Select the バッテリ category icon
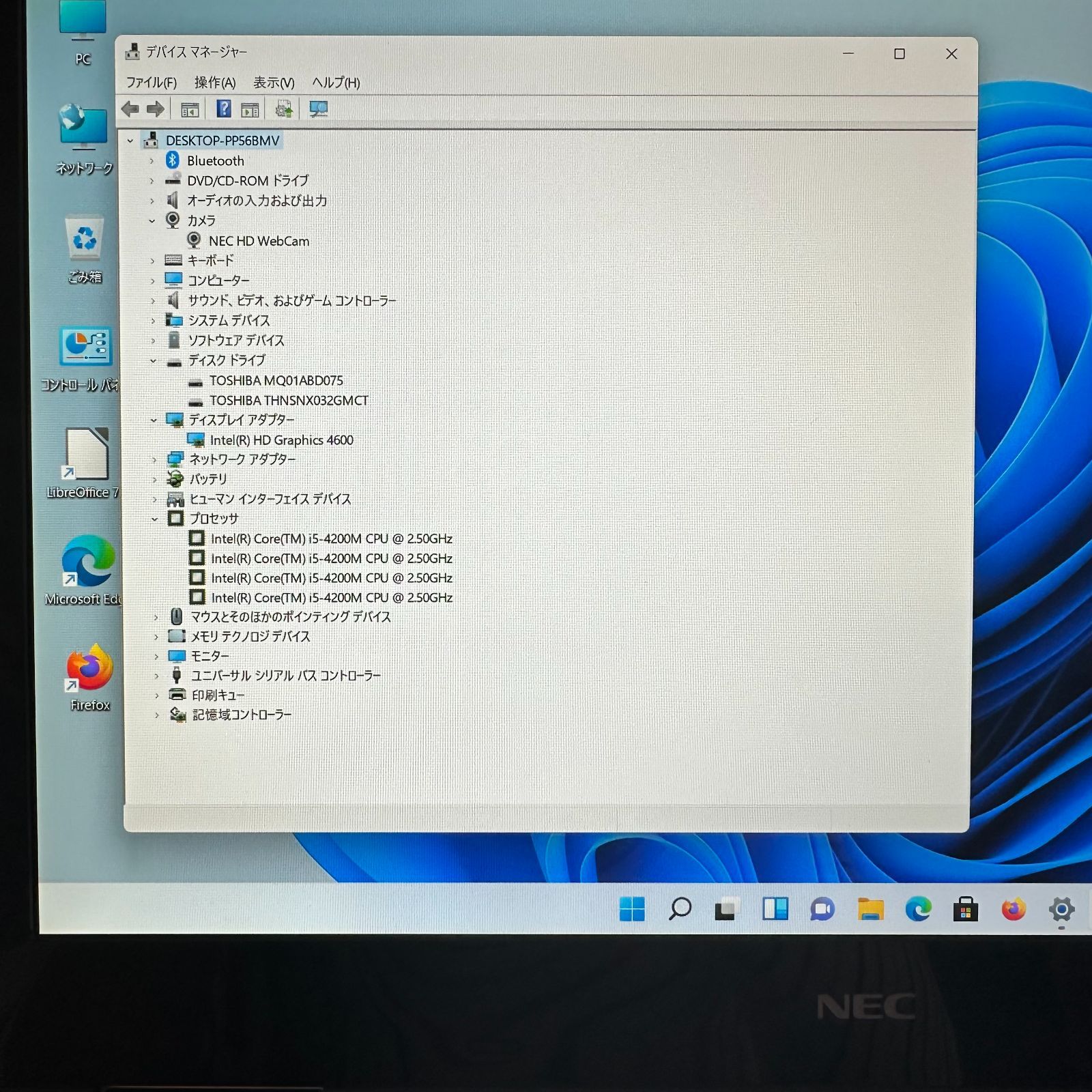 tap(175, 479)
